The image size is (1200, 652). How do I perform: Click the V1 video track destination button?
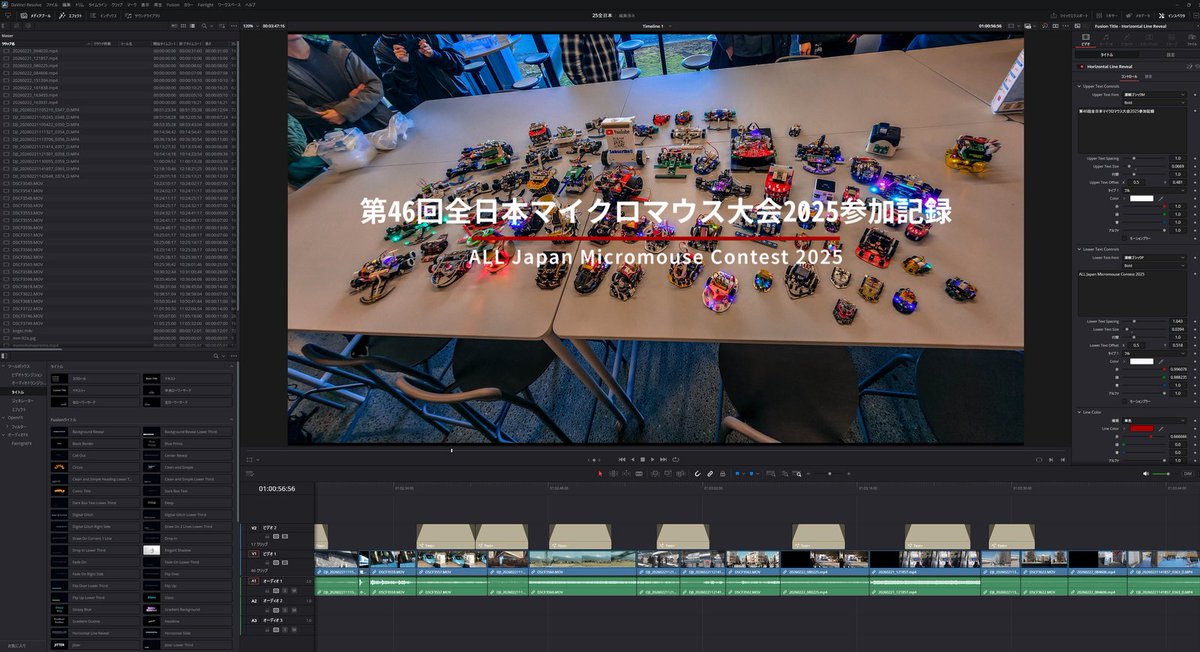[x=254, y=553]
